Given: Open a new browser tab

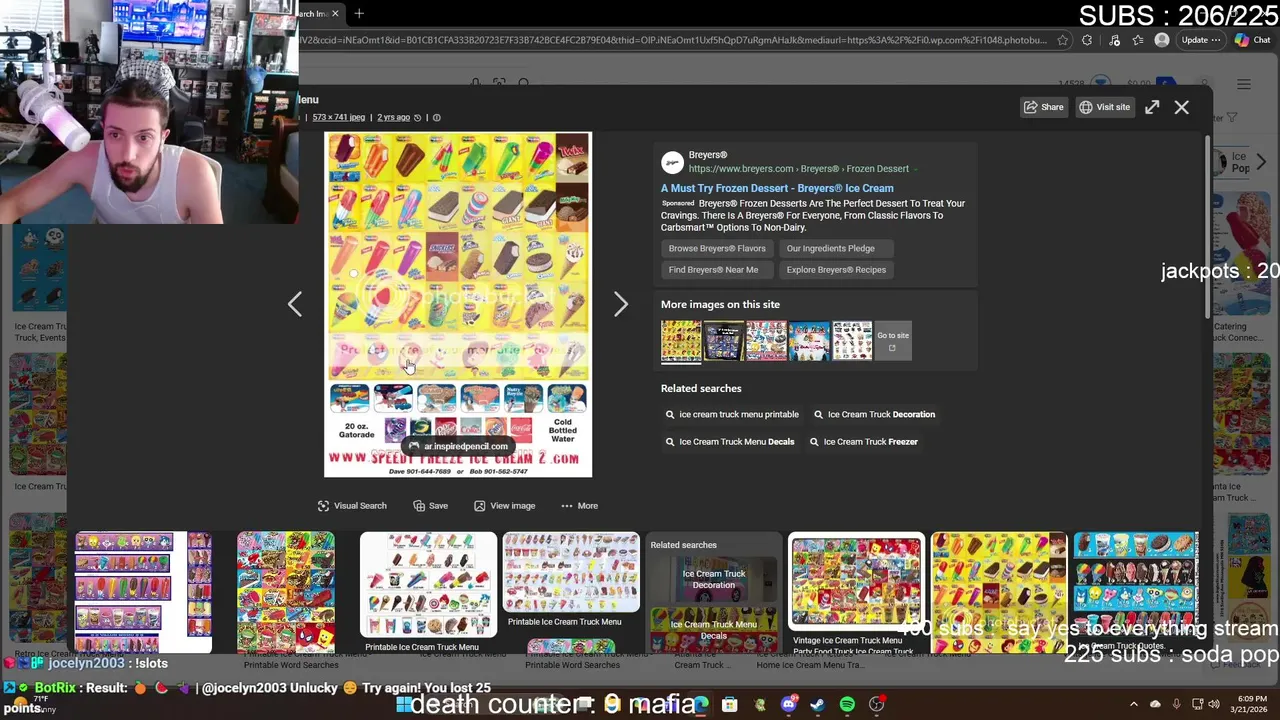Looking at the screenshot, I should click(359, 13).
